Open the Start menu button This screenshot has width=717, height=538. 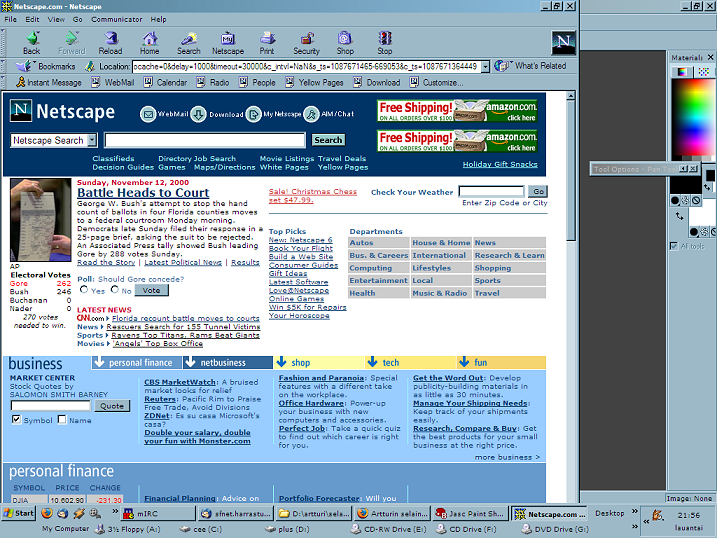point(18,513)
